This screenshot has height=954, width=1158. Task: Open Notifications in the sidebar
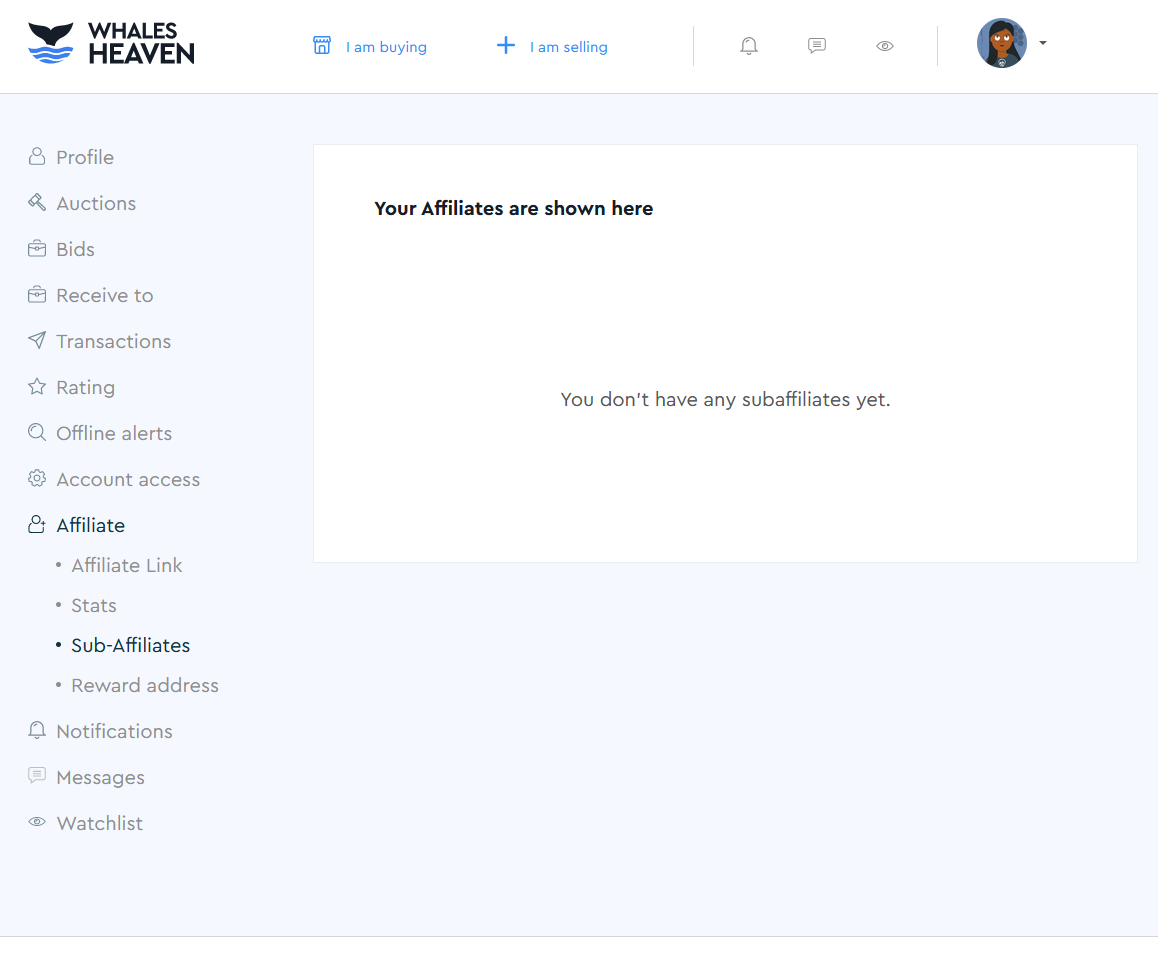click(114, 731)
